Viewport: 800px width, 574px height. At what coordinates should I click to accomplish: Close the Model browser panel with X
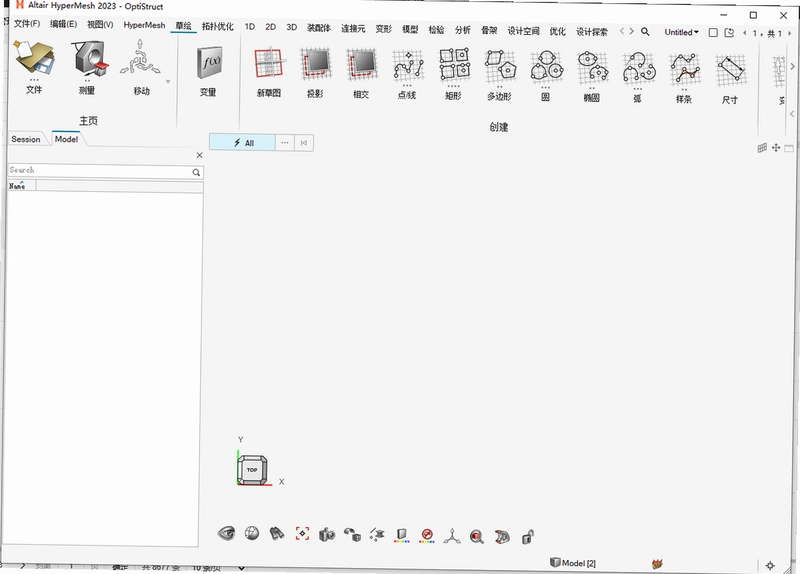199,155
